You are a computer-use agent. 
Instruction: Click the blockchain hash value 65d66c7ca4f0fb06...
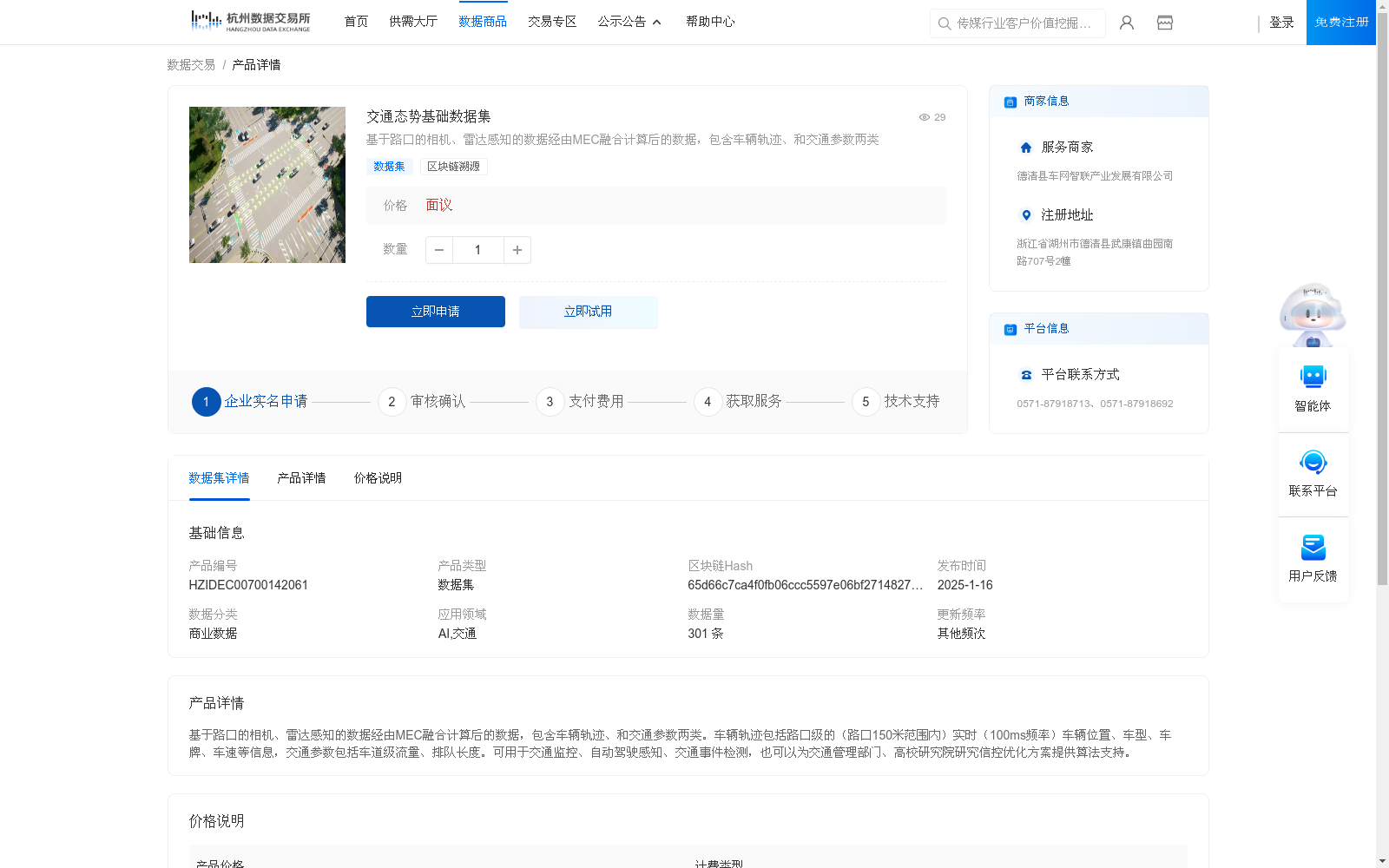[805, 585]
